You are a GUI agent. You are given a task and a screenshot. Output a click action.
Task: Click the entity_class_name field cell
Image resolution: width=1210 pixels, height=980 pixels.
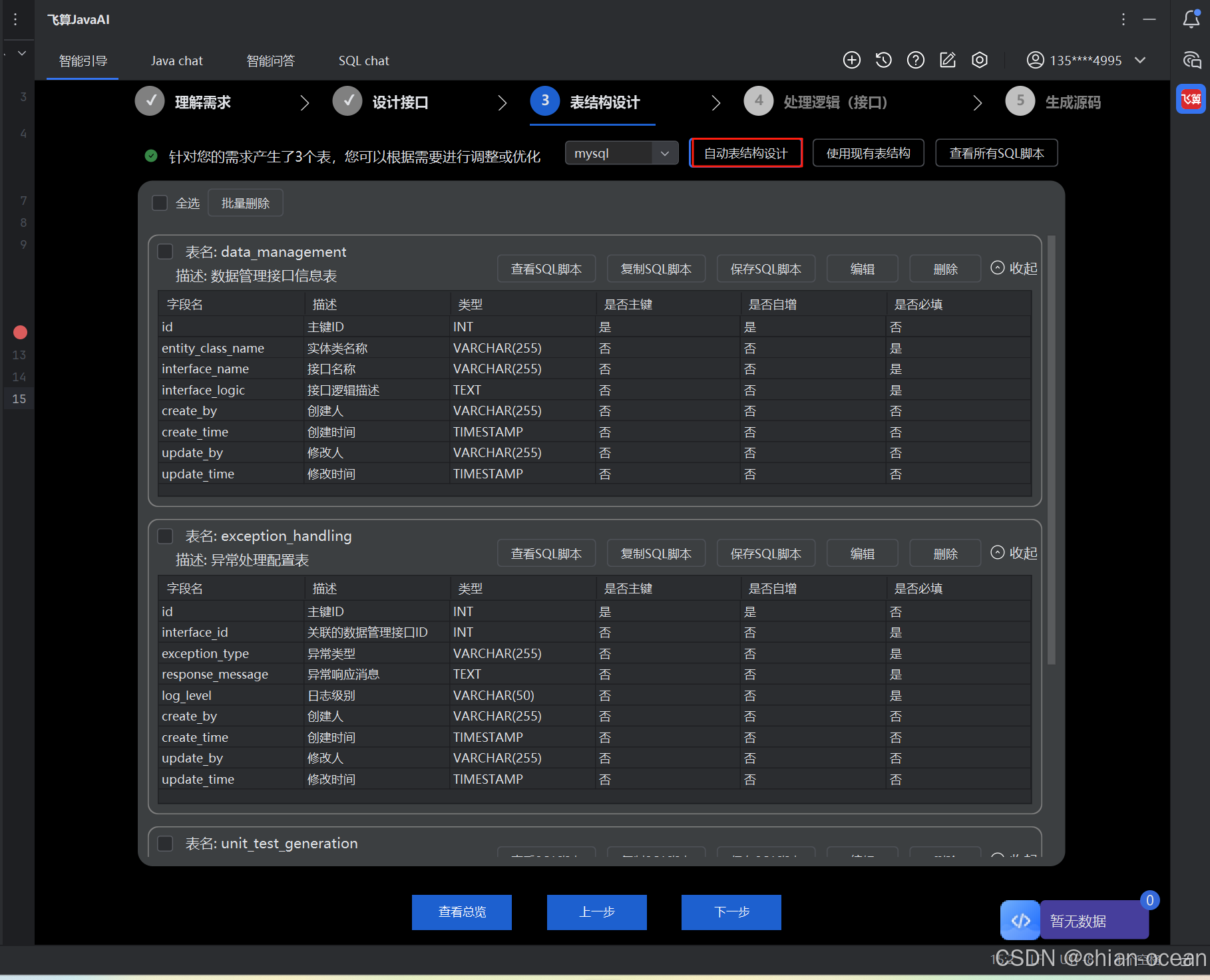click(x=231, y=348)
